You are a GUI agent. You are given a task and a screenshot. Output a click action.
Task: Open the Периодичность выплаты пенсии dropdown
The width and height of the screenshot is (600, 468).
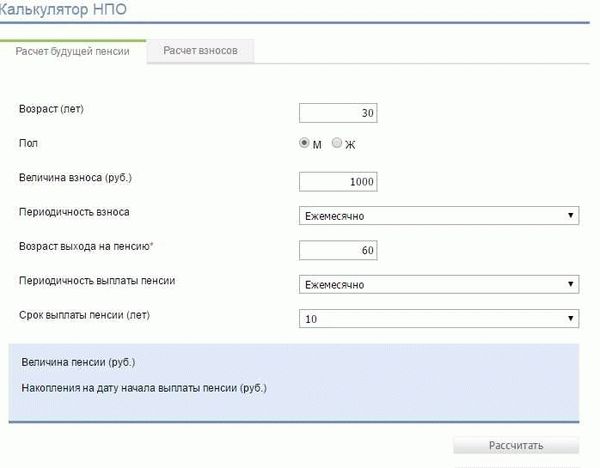439,284
